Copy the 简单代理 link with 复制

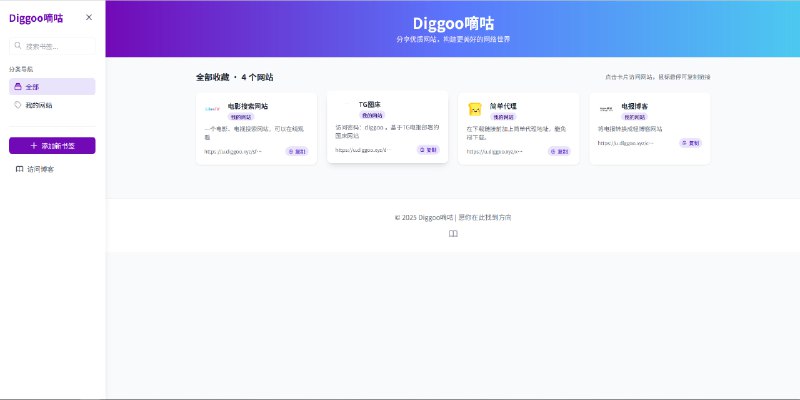click(x=559, y=152)
